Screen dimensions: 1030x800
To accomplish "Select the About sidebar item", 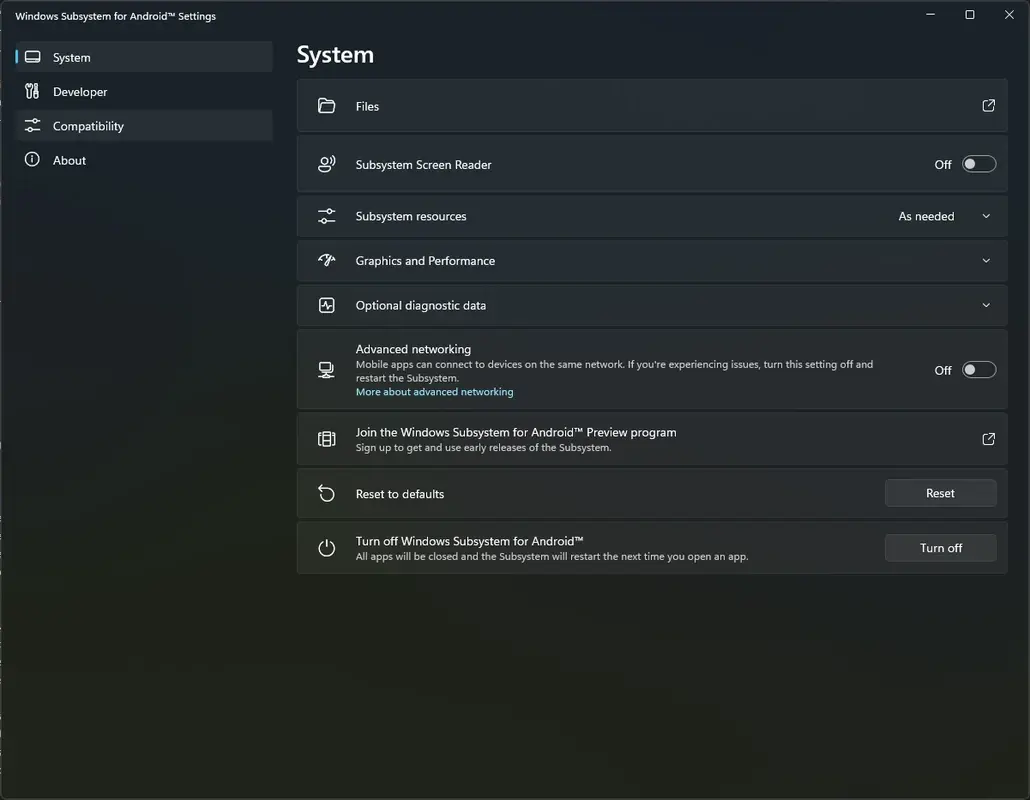I will click(69, 160).
